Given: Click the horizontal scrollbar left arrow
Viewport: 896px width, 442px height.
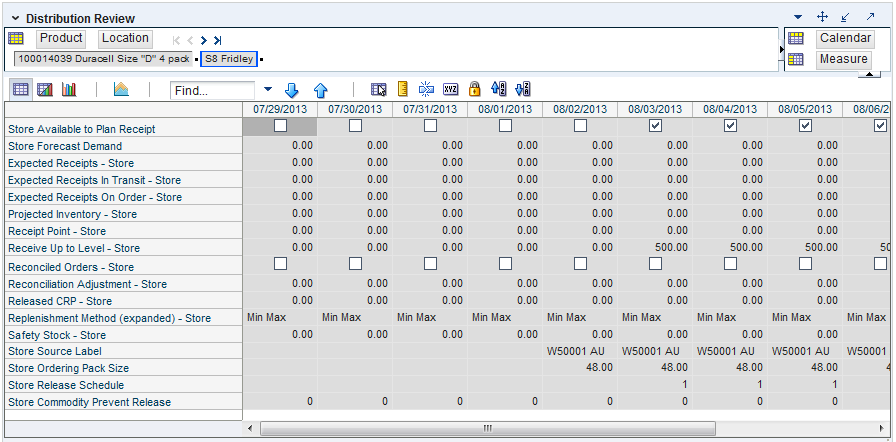Looking at the screenshot, I should (x=250, y=428).
